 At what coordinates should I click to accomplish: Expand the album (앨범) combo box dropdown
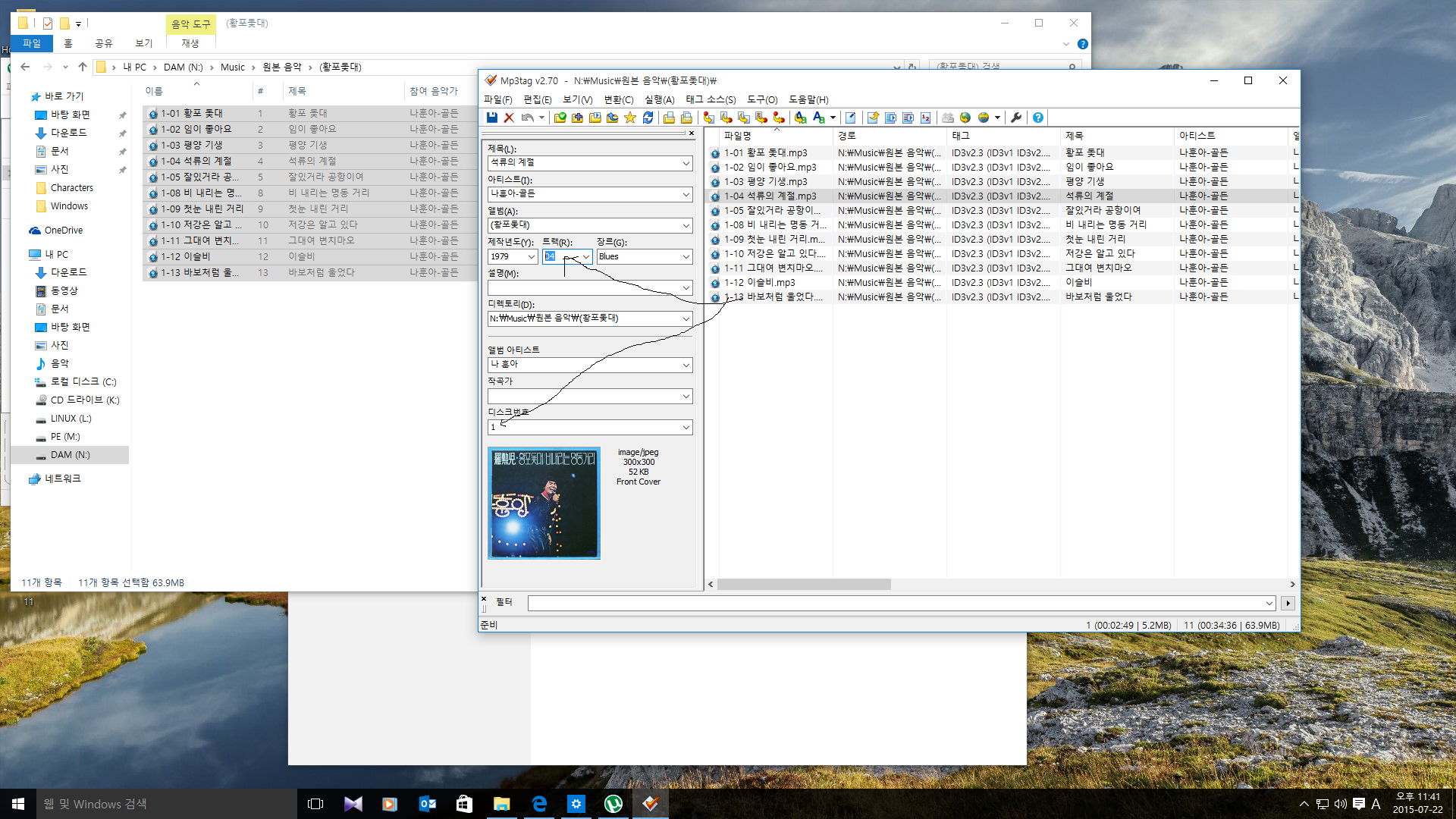click(686, 225)
